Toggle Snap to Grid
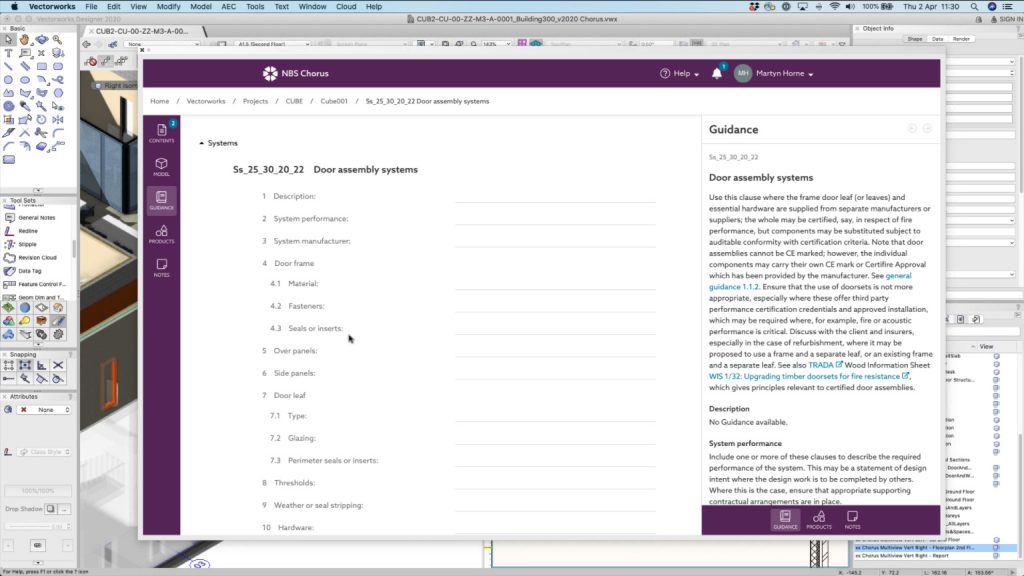The height and width of the screenshot is (576, 1024). [8, 366]
